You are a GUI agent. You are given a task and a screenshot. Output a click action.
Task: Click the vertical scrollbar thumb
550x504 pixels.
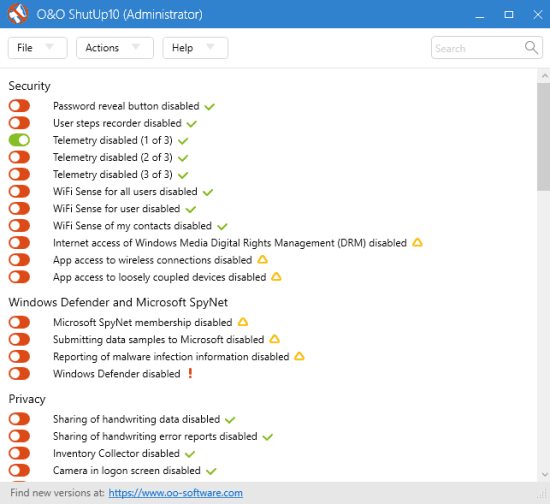(543, 137)
